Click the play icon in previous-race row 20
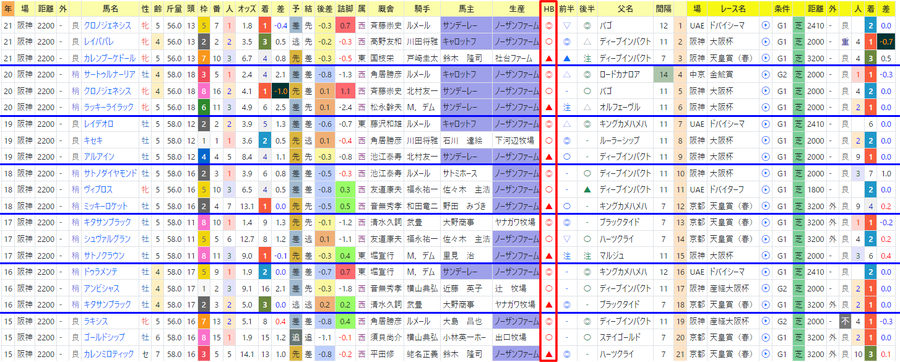The image size is (900, 362). [x=765, y=338]
